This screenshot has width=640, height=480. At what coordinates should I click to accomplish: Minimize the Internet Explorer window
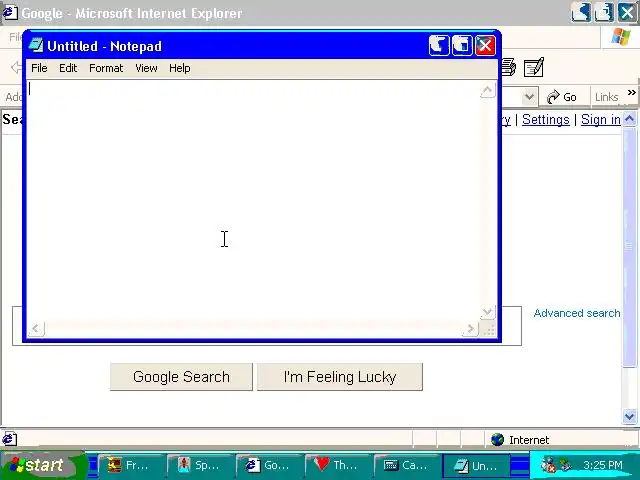coord(581,12)
